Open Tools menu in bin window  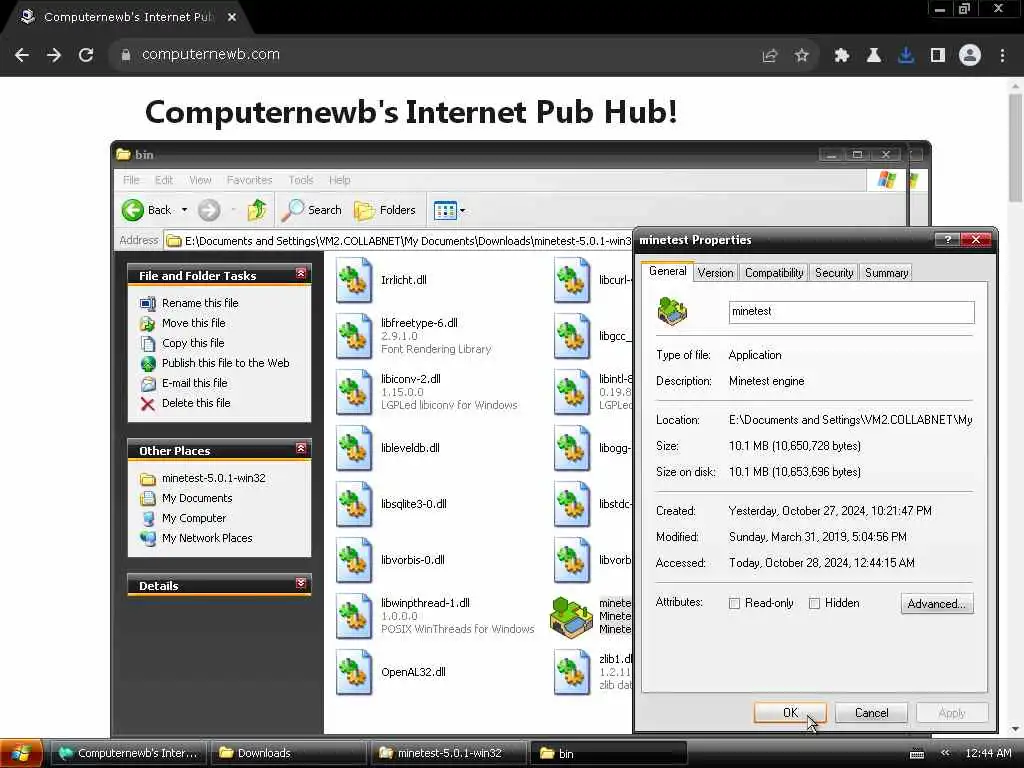coord(301,180)
